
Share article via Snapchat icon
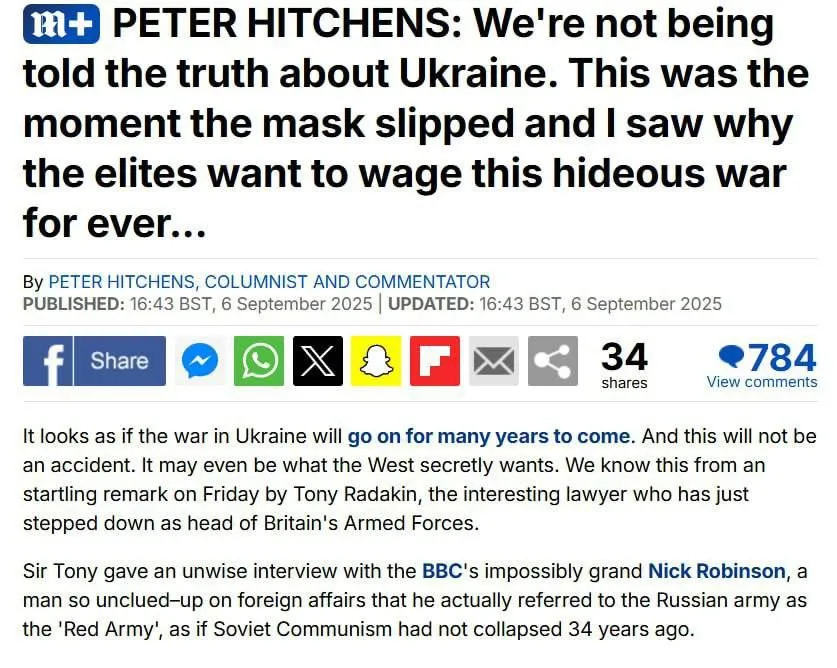376,361
